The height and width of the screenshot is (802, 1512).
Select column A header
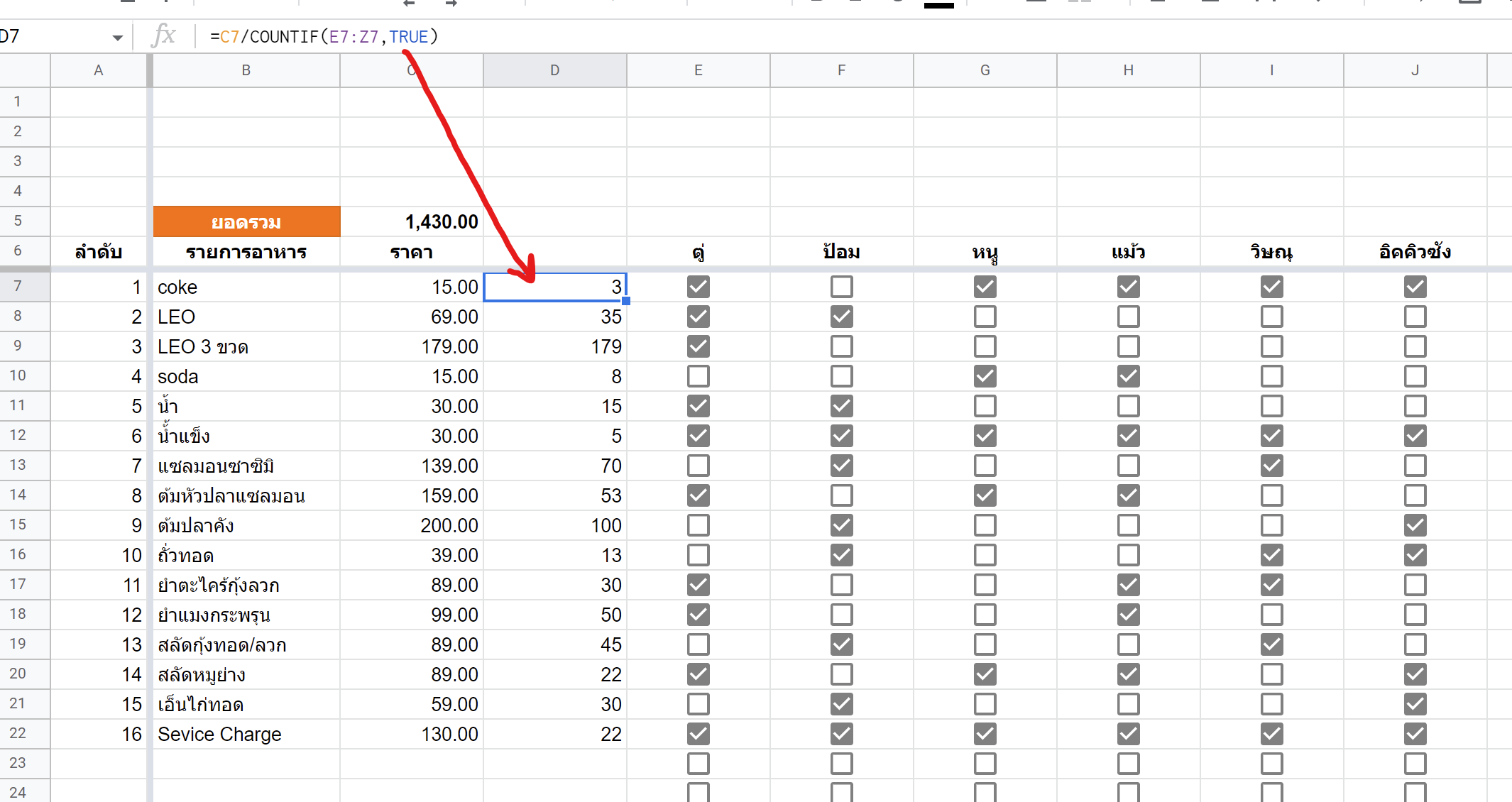pyautogui.click(x=99, y=70)
